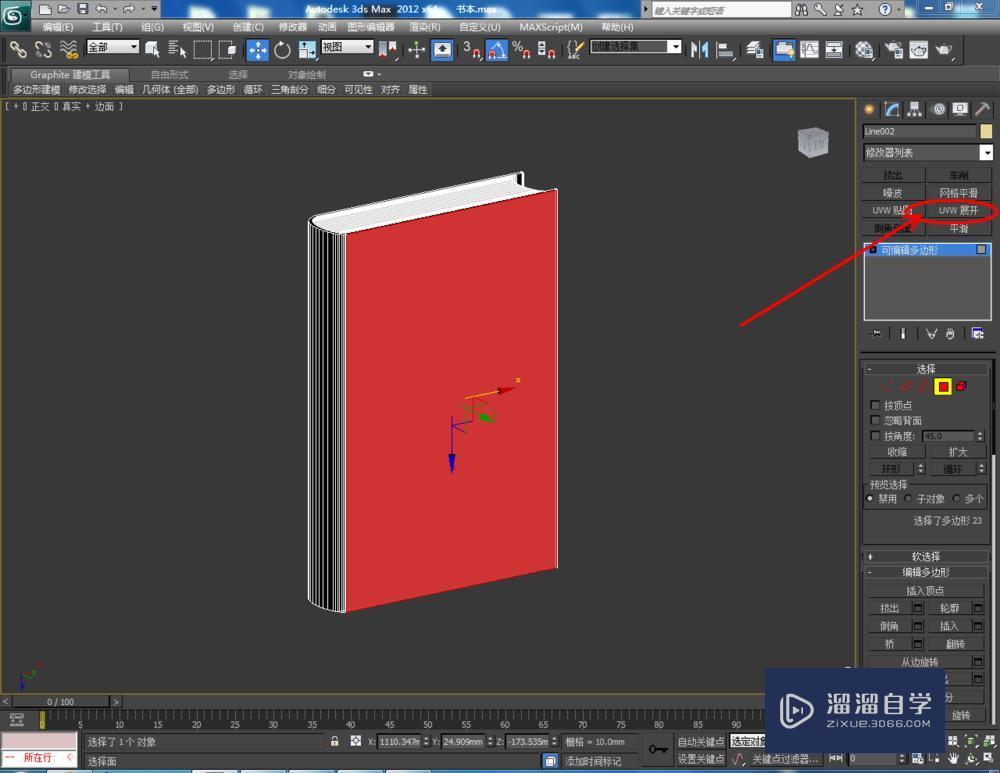1000x773 pixels.
Task: Open the Hierarchy panel tab icon
Action: [915, 110]
